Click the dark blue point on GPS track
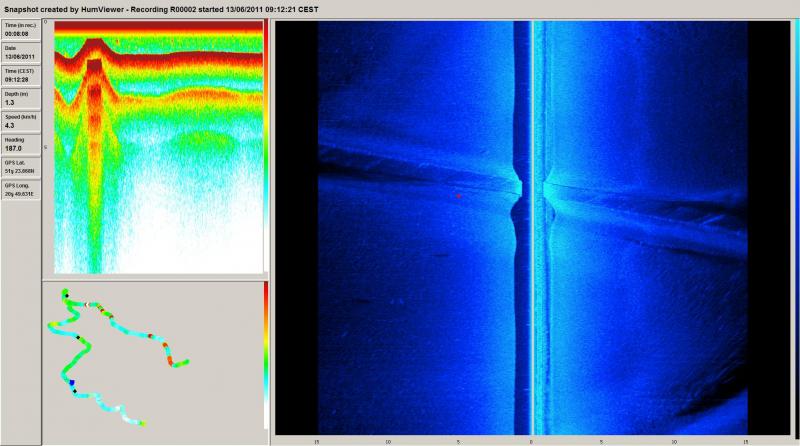 [x=72, y=383]
